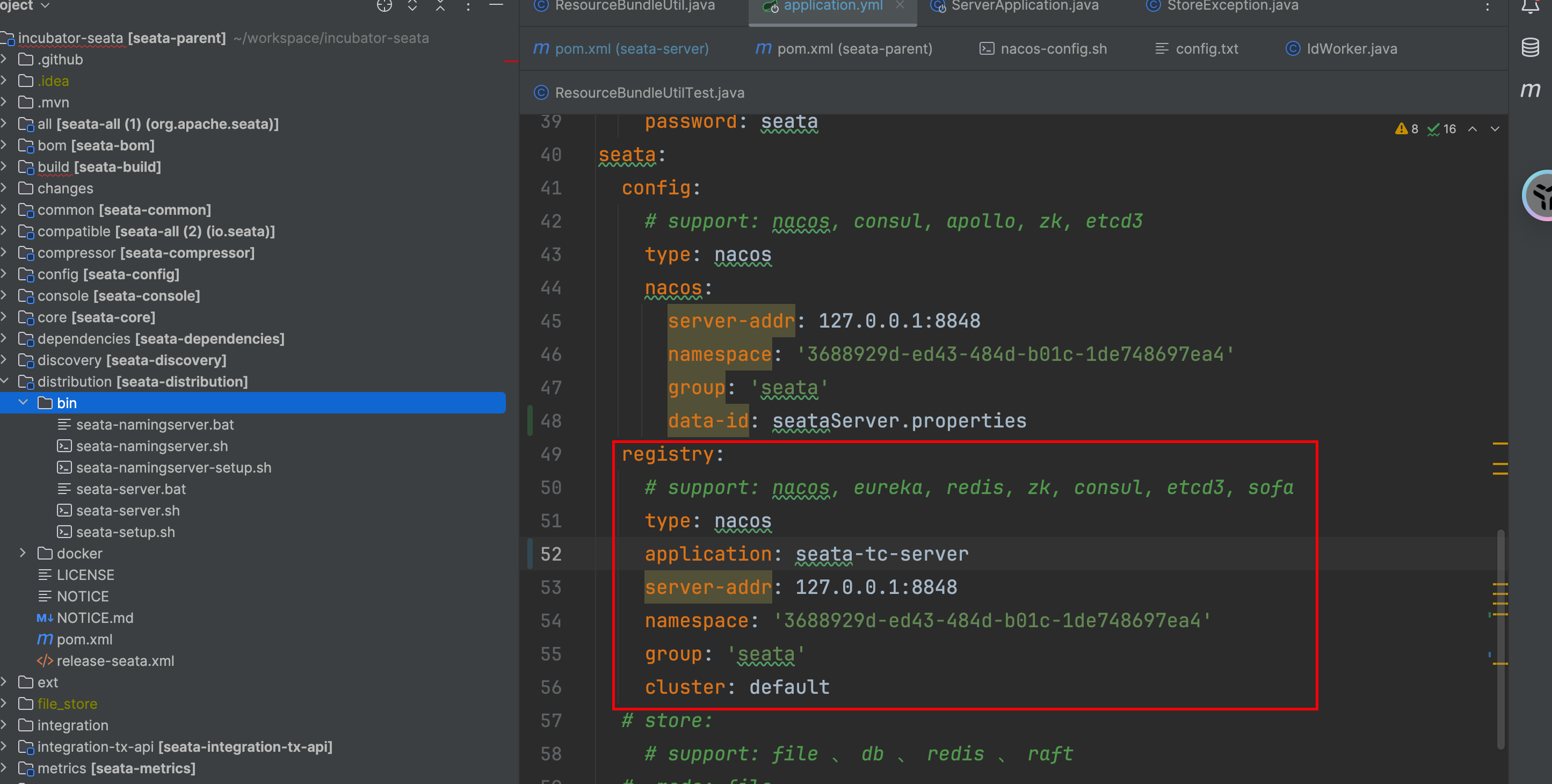Select pom.xml under distribution
This screenshot has width=1552, height=784.
click(x=84, y=640)
